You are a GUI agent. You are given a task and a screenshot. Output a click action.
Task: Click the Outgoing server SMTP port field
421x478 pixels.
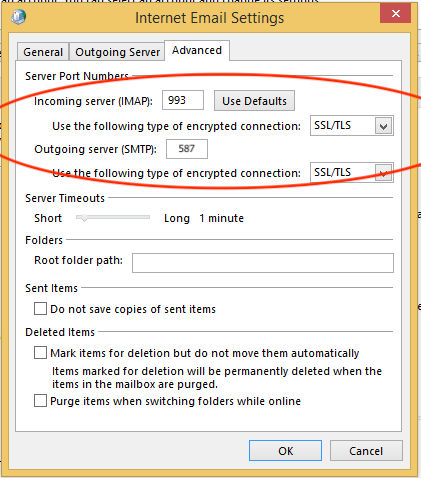(x=187, y=149)
